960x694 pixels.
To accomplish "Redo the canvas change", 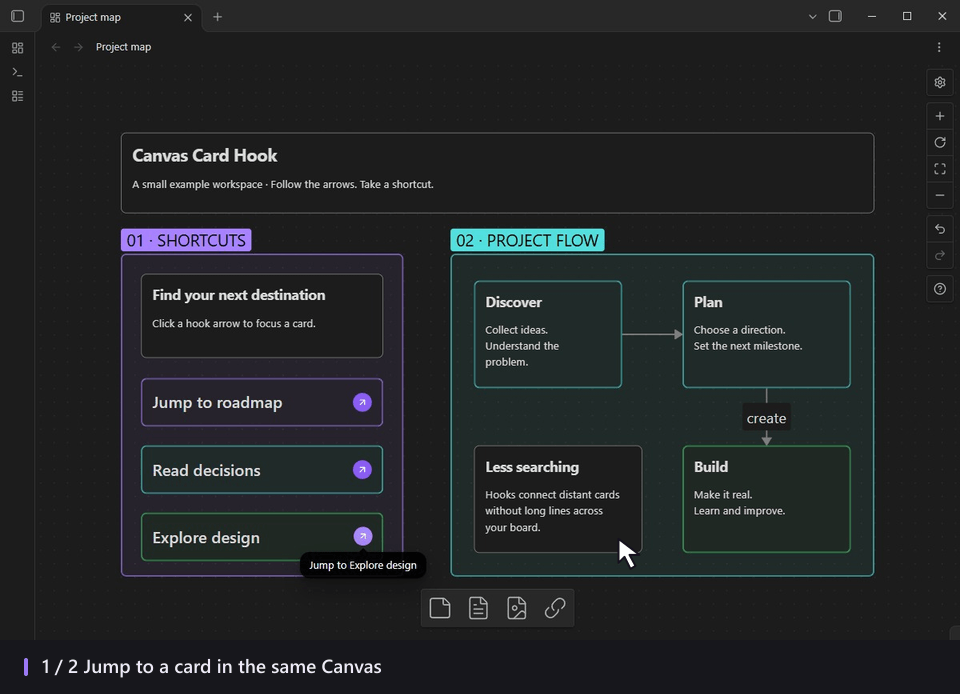I will [940, 255].
